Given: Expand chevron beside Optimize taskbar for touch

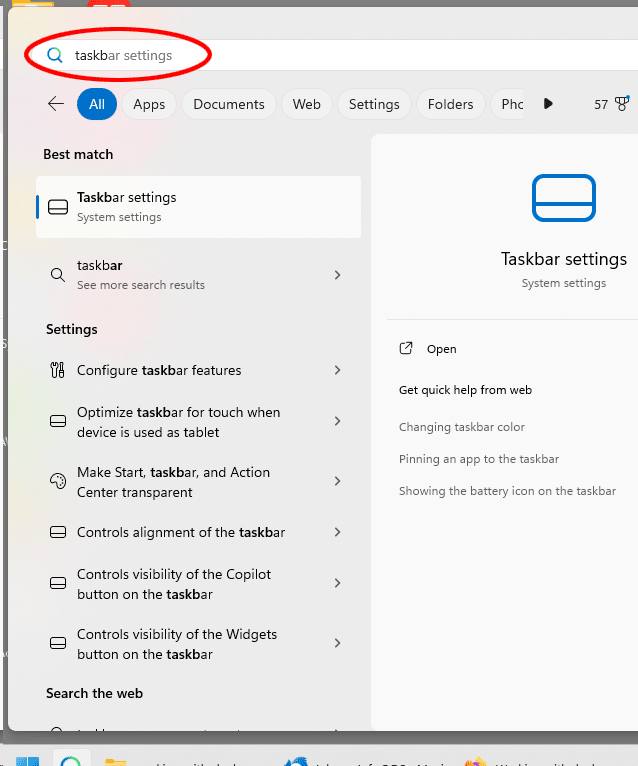Looking at the screenshot, I should 337,422.
